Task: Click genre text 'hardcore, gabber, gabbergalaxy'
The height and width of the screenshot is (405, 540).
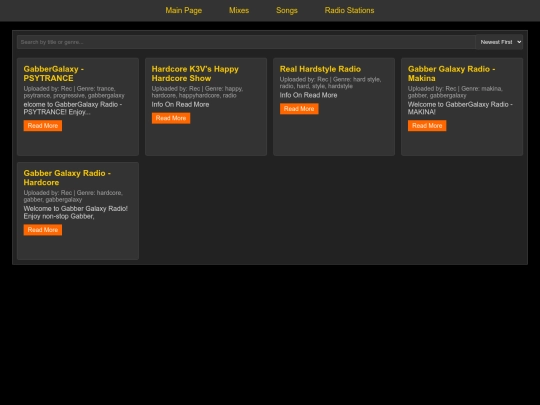Action: (73, 196)
